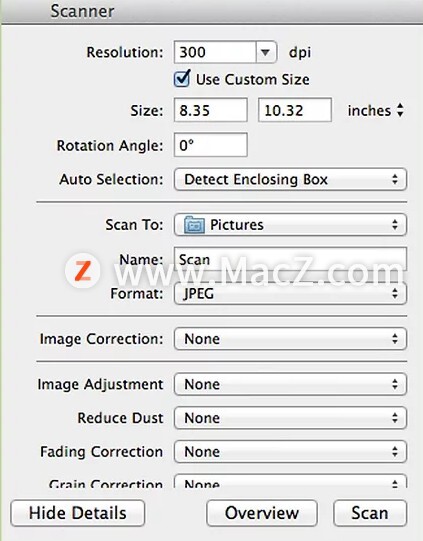Open the Auto Selection Detect Enclosing Box menu
This screenshot has height=541, width=423.
click(291, 179)
